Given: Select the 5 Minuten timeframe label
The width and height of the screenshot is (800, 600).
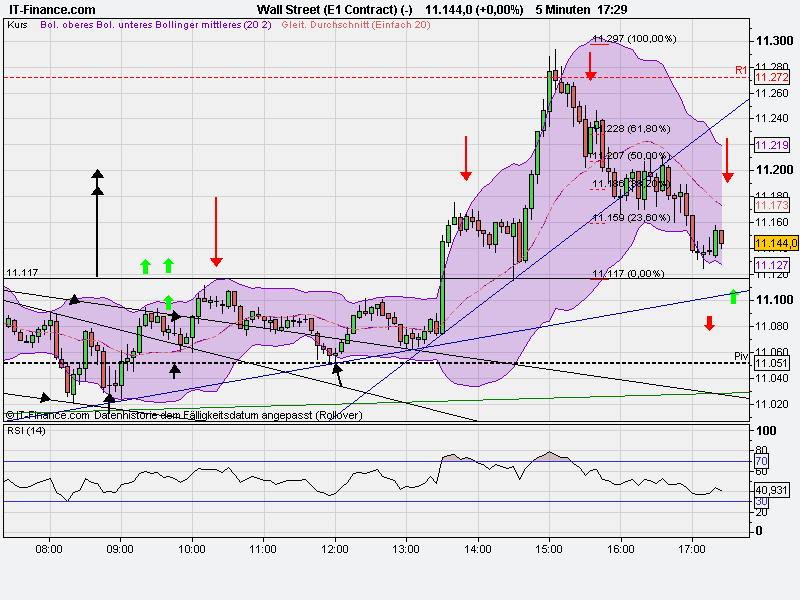Looking at the screenshot, I should coord(563,9).
